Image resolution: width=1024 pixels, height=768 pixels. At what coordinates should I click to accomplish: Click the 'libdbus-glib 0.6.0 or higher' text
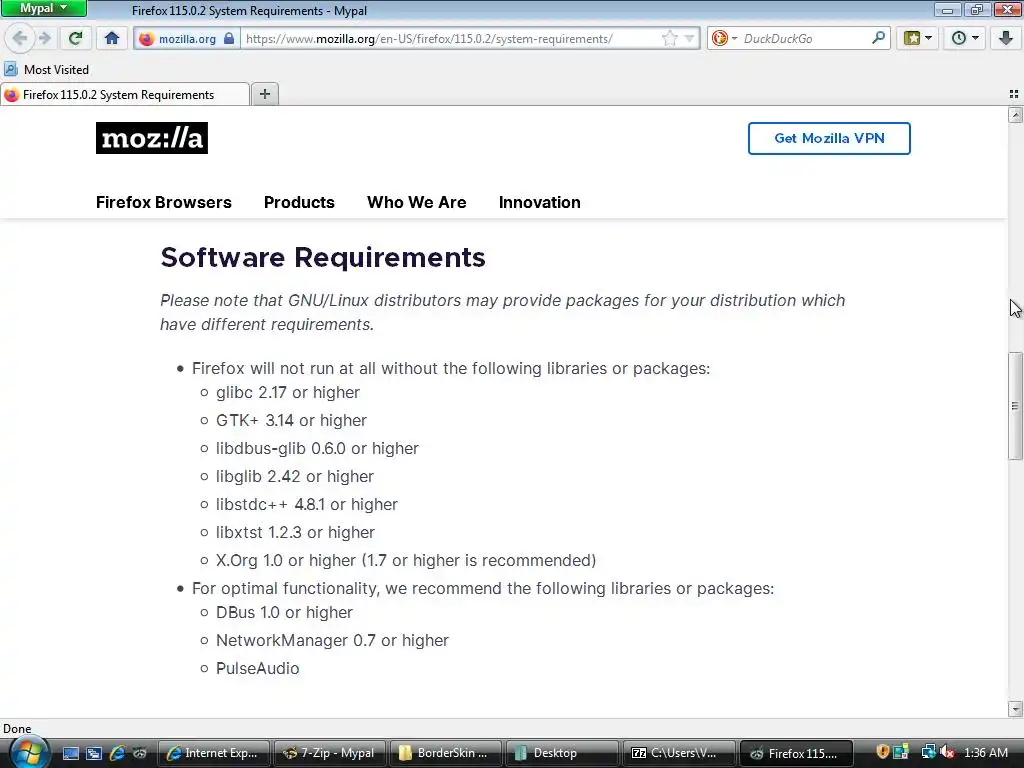(x=317, y=449)
